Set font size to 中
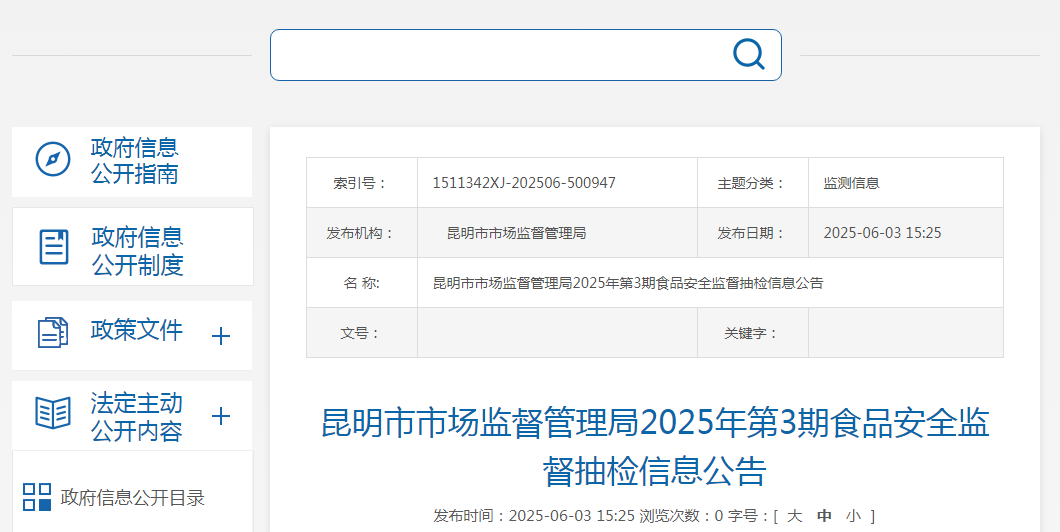Image resolution: width=1060 pixels, height=532 pixels. click(x=824, y=516)
